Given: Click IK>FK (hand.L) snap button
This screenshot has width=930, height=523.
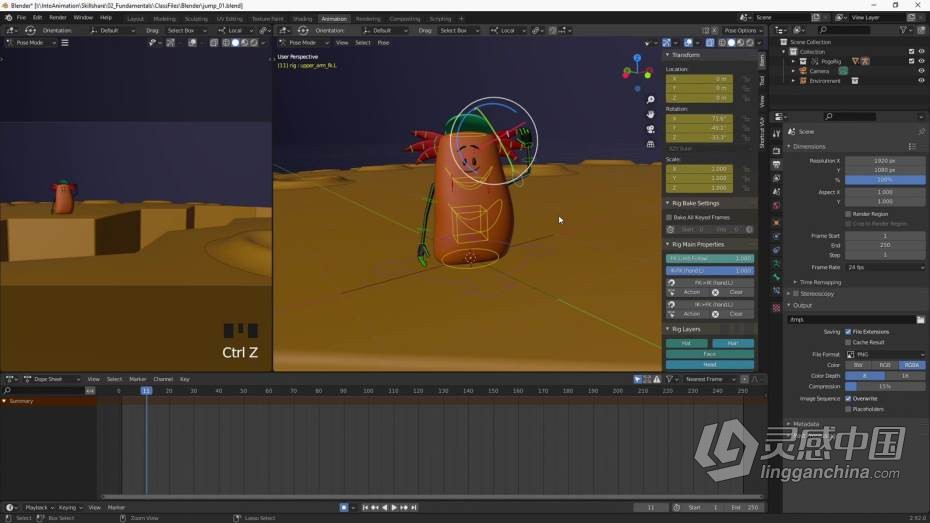Looking at the screenshot, I should (714, 304).
